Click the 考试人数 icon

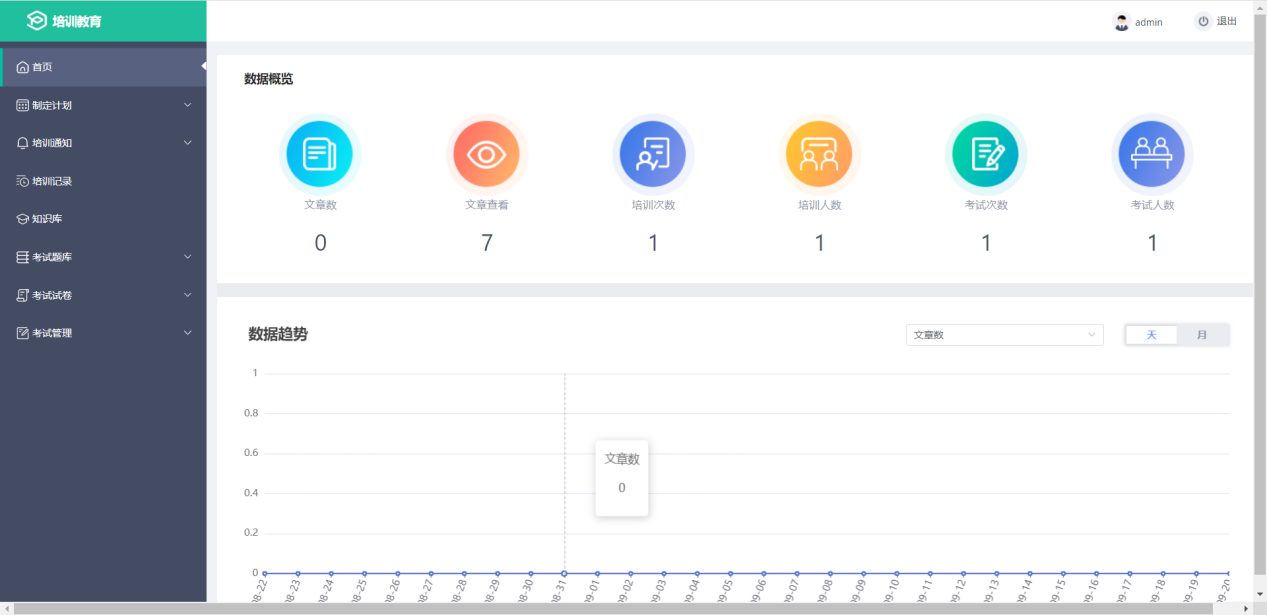[x=1152, y=155]
